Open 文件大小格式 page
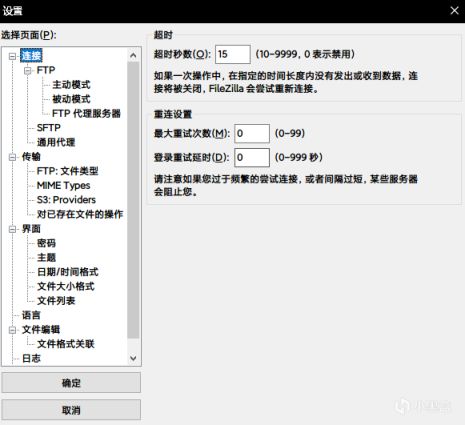Image resolution: width=465 pixels, height=425 pixels. [x=66, y=286]
